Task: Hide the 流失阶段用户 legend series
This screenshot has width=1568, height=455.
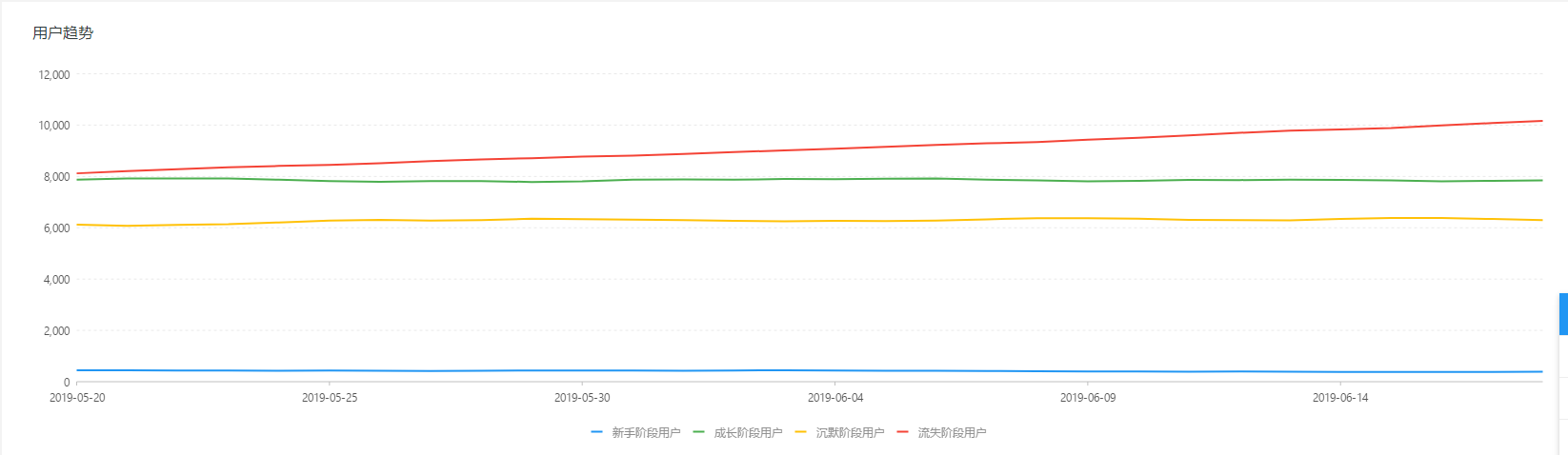Action: click(952, 432)
